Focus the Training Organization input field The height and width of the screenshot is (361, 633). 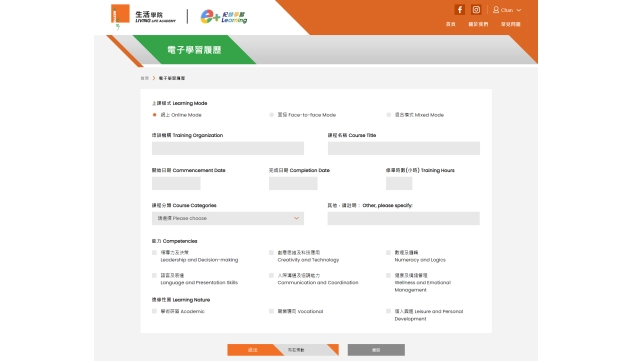(228, 148)
